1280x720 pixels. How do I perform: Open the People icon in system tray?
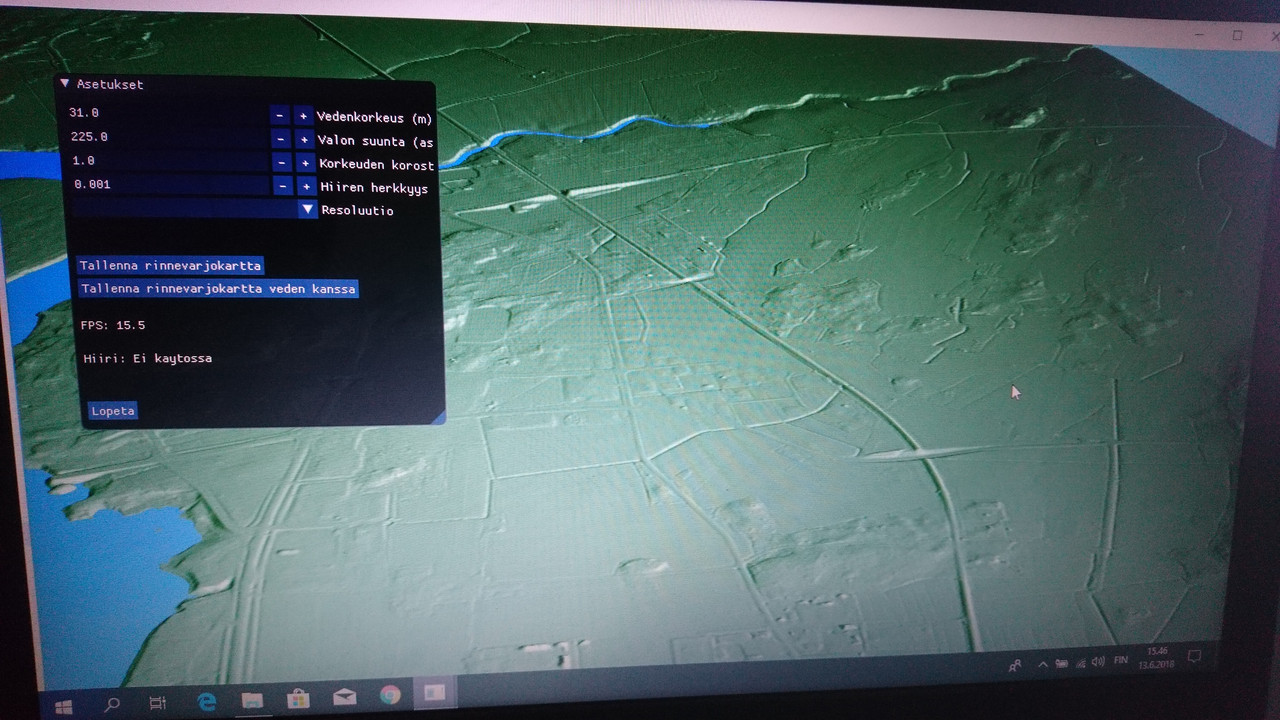pyautogui.click(x=1016, y=666)
